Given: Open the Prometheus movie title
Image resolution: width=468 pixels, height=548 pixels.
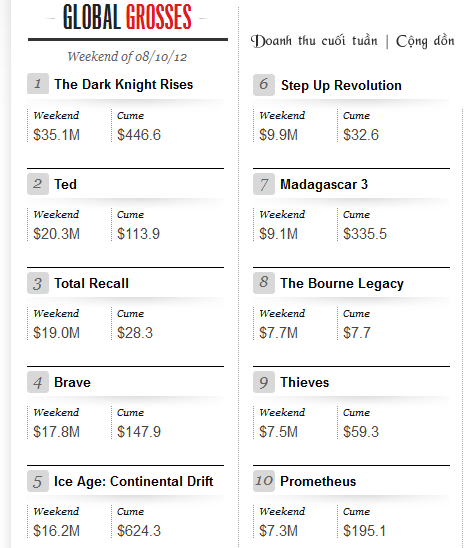Looking at the screenshot, I should (318, 481).
